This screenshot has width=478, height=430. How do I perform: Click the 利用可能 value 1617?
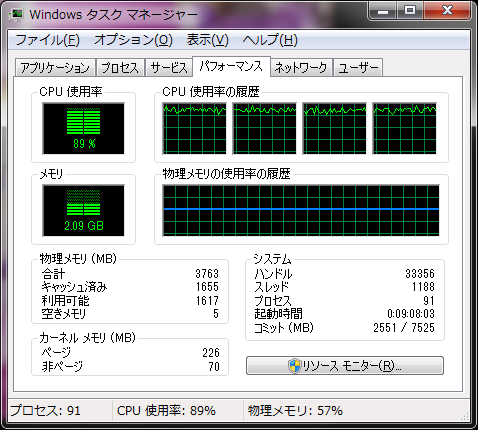207,301
